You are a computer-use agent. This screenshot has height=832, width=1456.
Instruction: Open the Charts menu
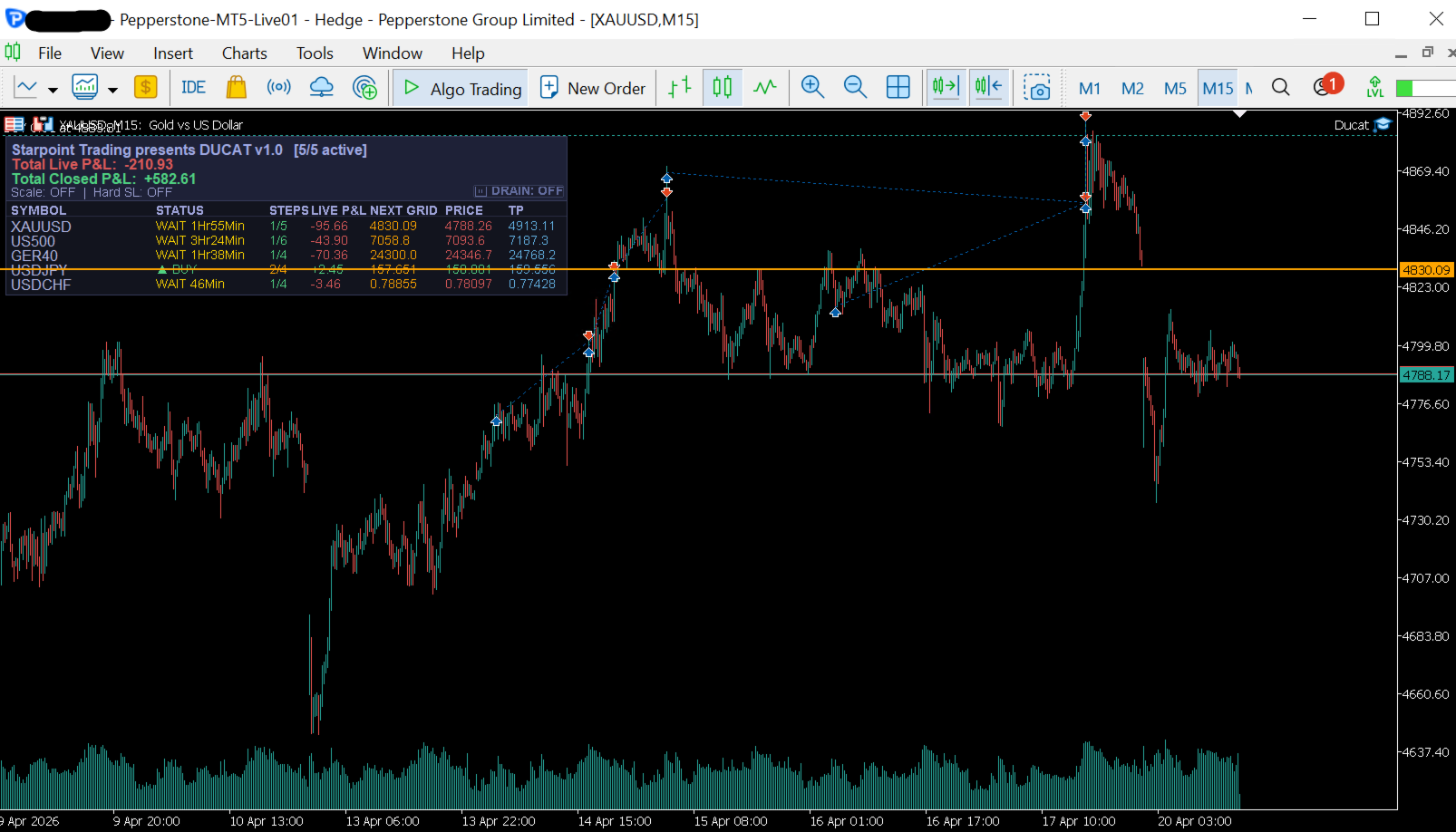(245, 53)
